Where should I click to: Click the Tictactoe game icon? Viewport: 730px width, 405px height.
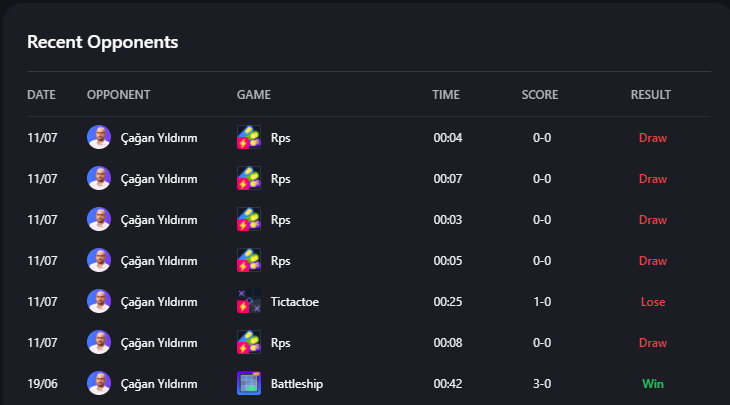tap(249, 301)
